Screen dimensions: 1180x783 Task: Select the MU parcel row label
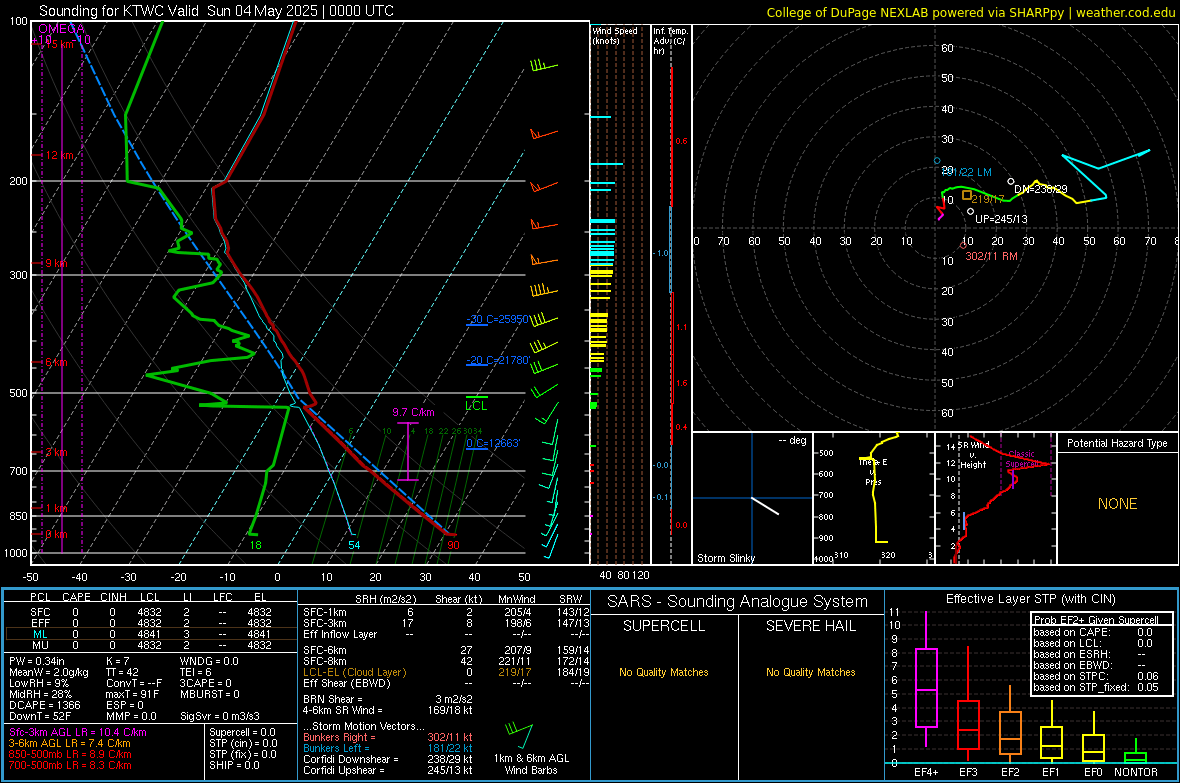pyautogui.click(x=40, y=645)
